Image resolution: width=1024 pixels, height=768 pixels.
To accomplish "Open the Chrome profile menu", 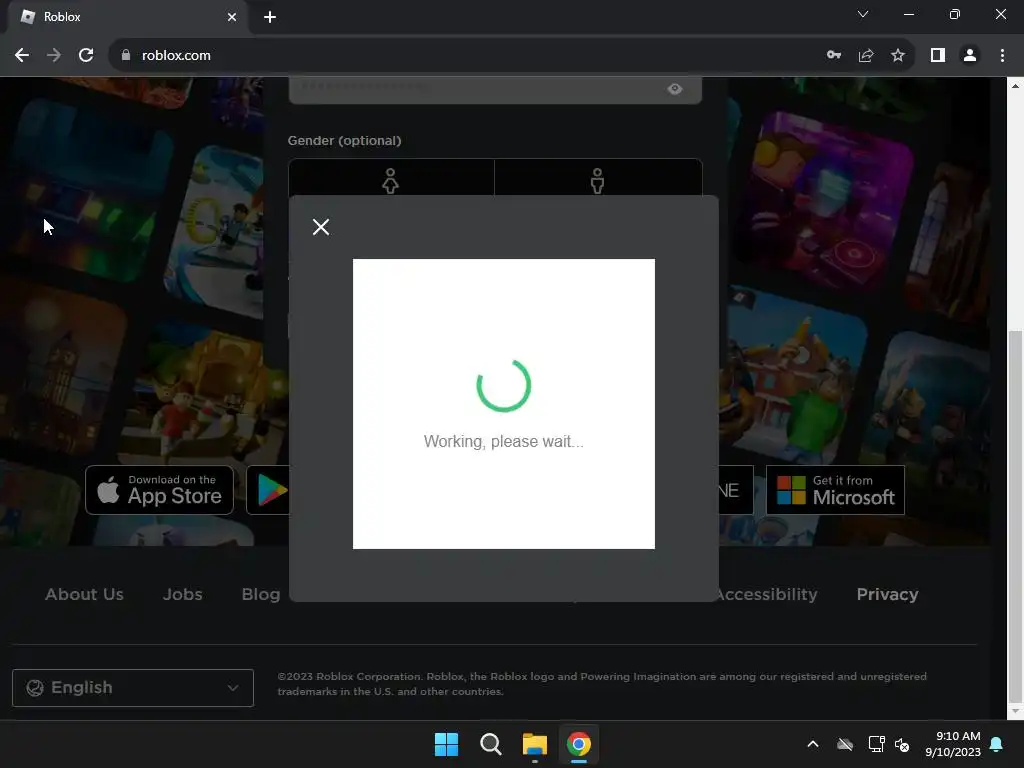I will 970,56.
